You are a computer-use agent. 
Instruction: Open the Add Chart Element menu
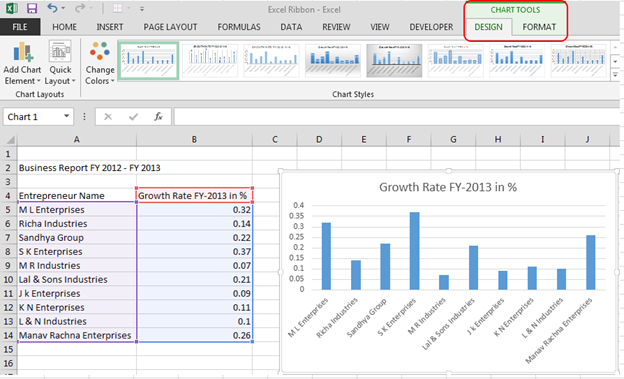[x=22, y=63]
